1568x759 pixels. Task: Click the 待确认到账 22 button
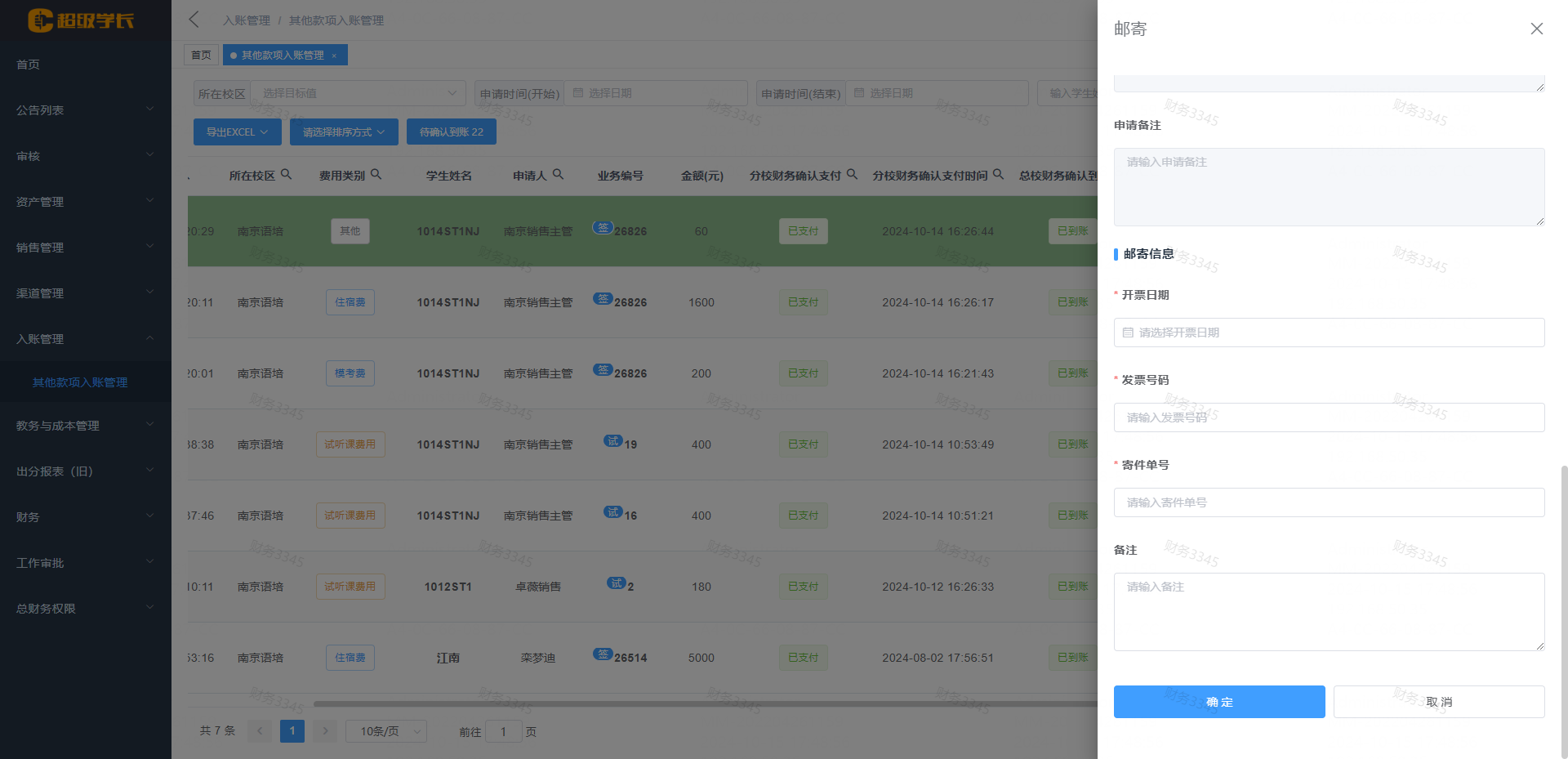pyautogui.click(x=451, y=132)
